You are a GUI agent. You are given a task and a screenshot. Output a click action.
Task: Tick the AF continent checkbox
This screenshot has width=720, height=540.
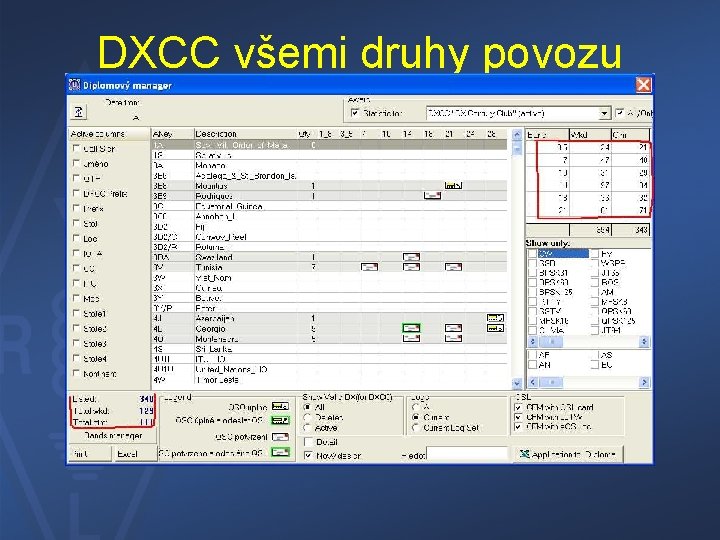coord(533,355)
